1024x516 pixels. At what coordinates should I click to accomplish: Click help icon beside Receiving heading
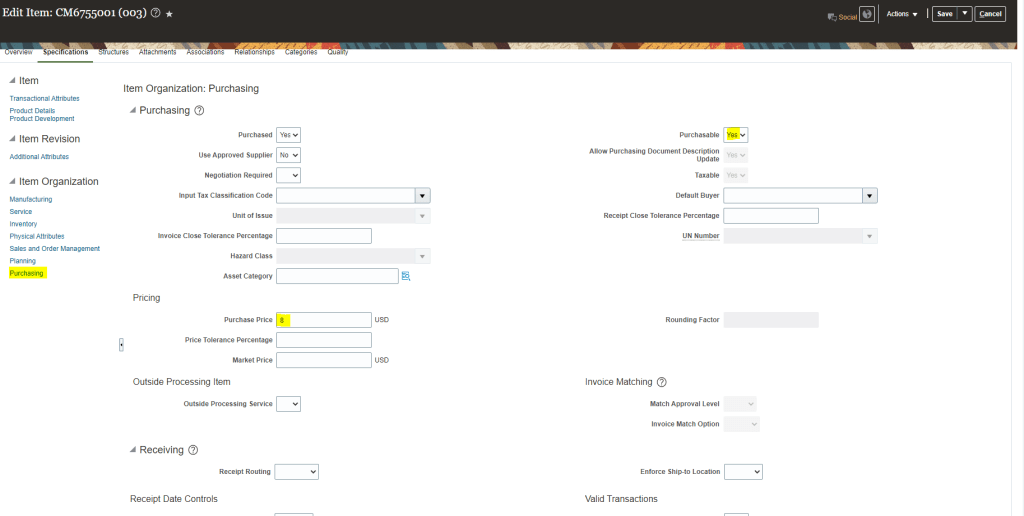click(193, 450)
